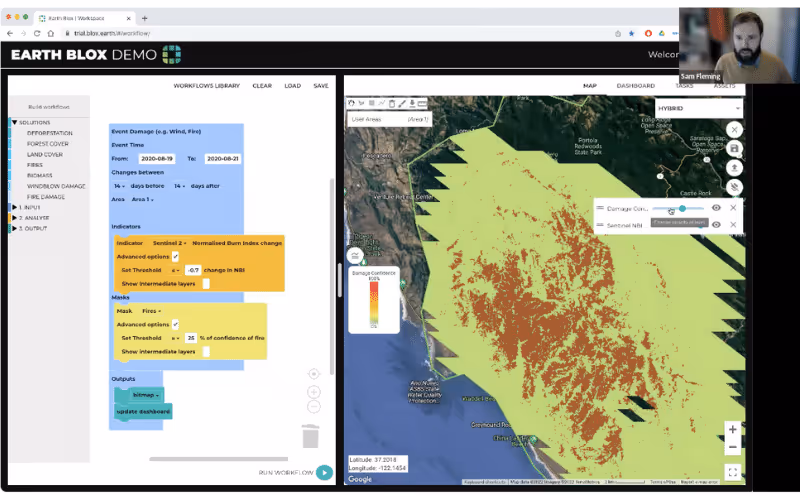
Task: Switch to the MAP tab
Action: tap(590, 86)
